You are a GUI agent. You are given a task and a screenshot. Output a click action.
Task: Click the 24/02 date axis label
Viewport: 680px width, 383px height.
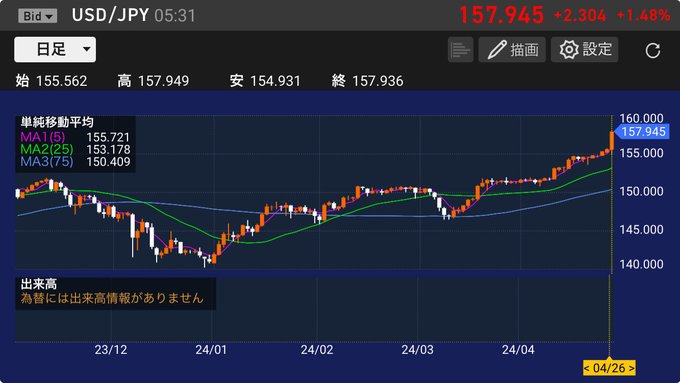317,350
